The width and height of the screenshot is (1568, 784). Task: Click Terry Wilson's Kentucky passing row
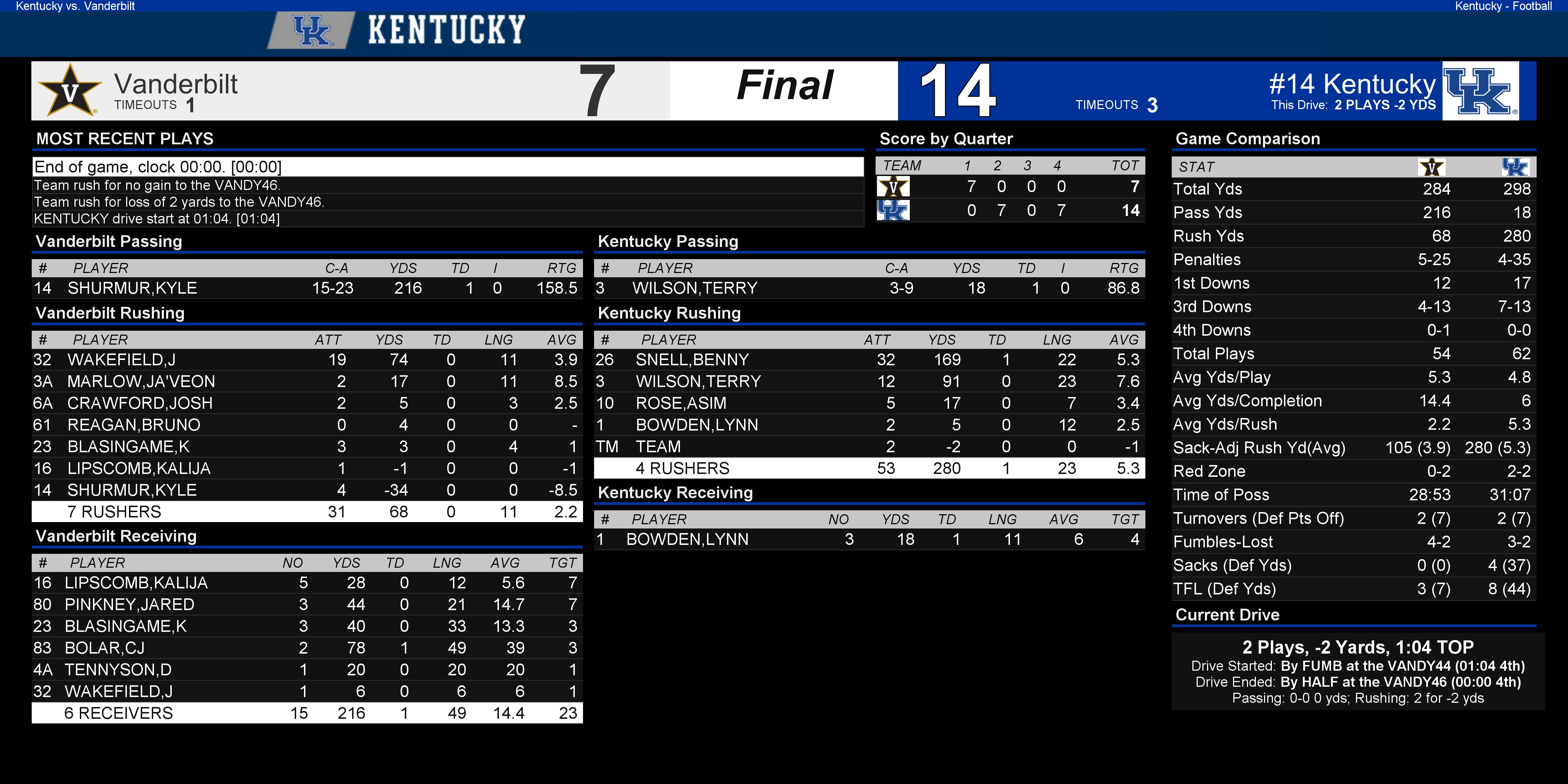click(869, 288)
